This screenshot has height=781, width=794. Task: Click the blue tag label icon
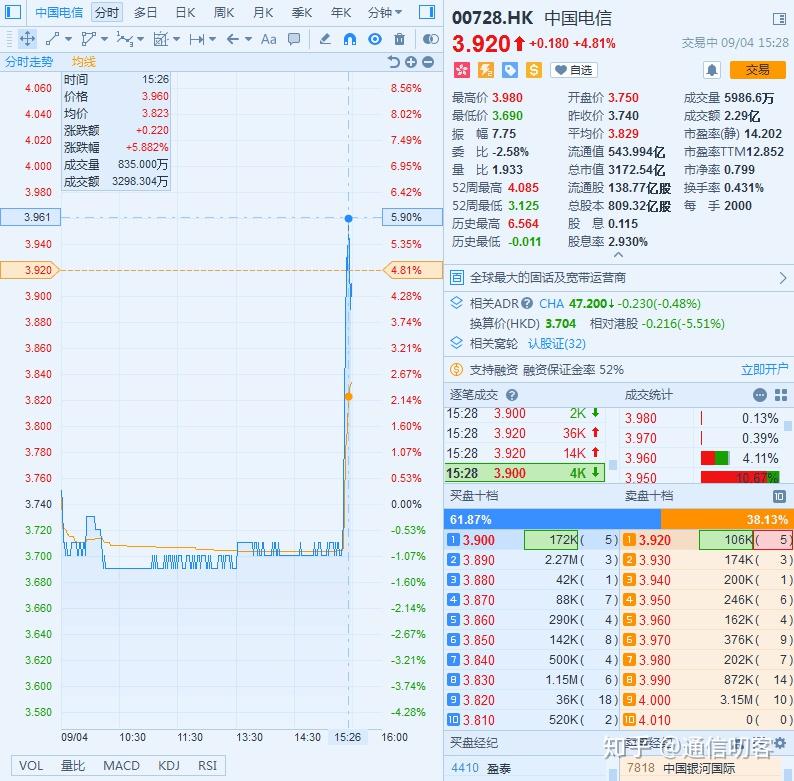pos(510,70)
